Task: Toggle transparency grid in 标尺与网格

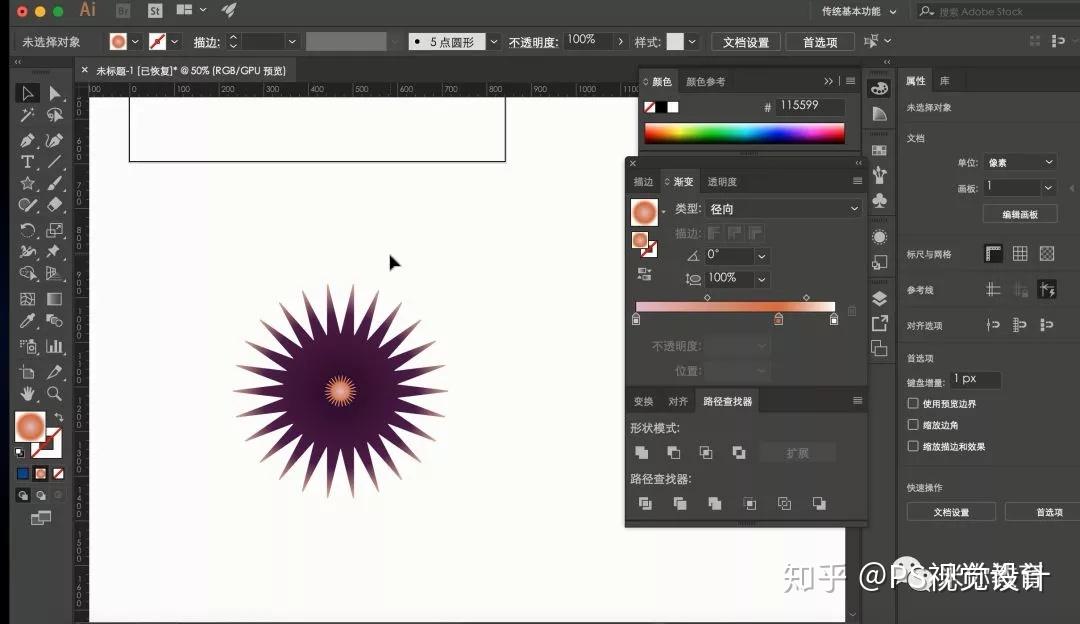Action: pos(1047,253)
